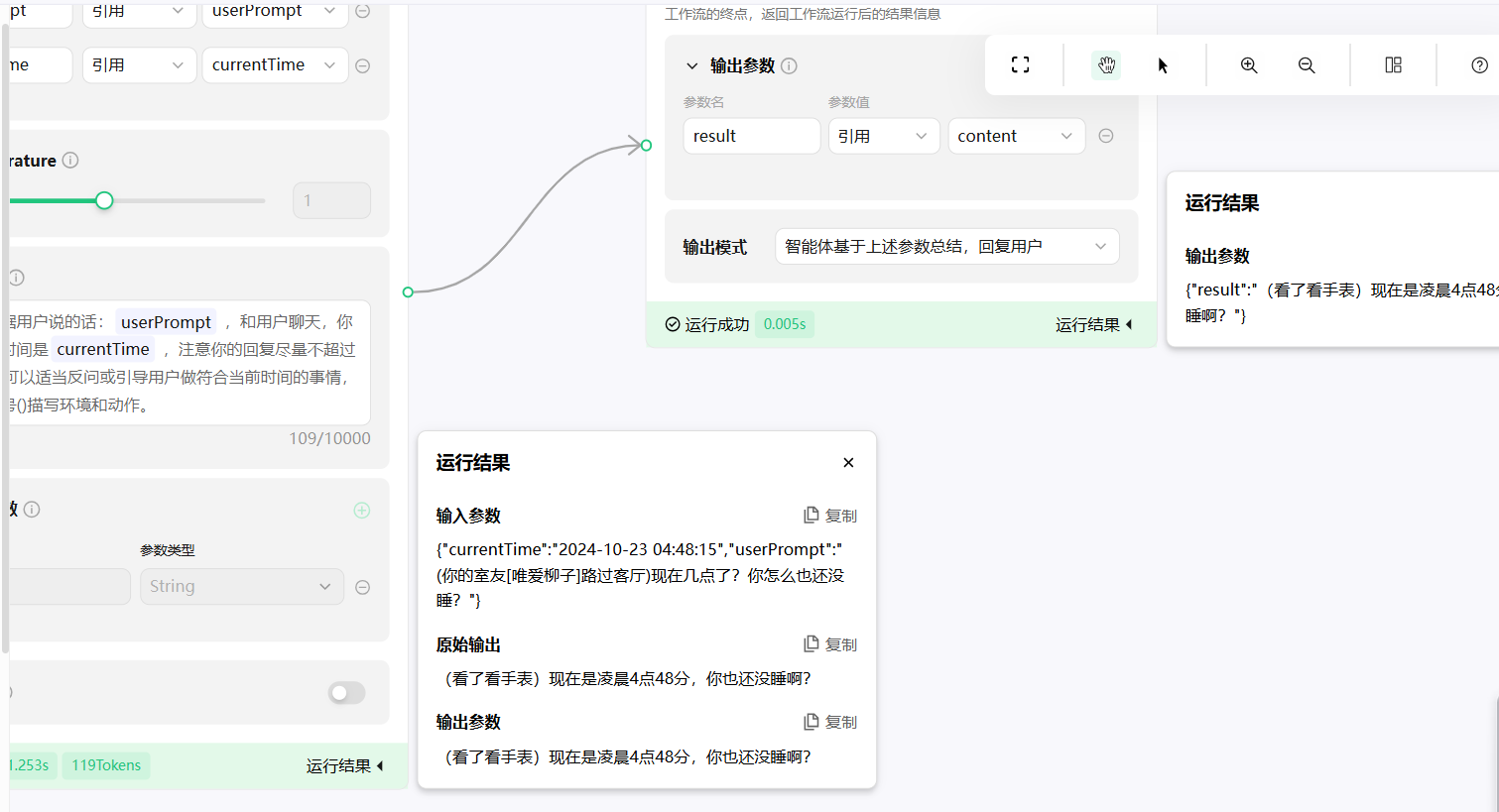Open the 引用 dropdown for result

click(x=884, y=136)
